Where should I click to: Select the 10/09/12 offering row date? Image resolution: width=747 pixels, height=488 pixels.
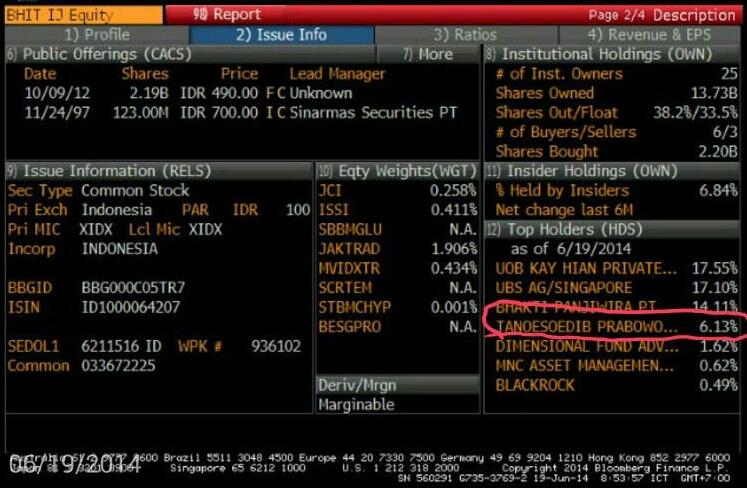tap(57, 93)
